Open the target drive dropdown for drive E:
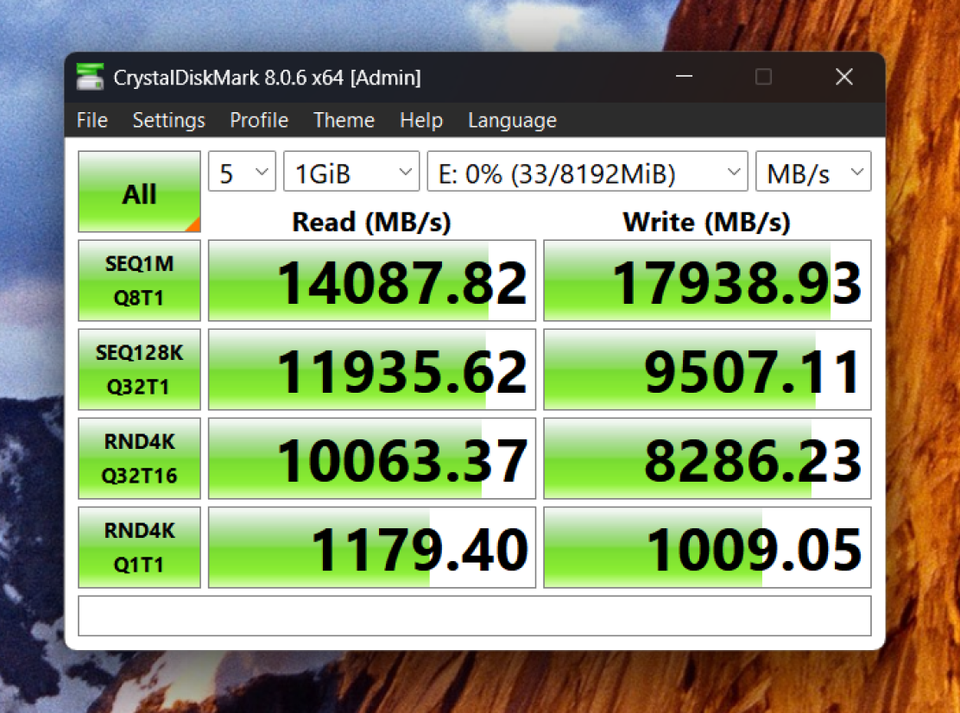Image resolution: width=960 pixels, height=713 pixels. click(x=587, y=171)
